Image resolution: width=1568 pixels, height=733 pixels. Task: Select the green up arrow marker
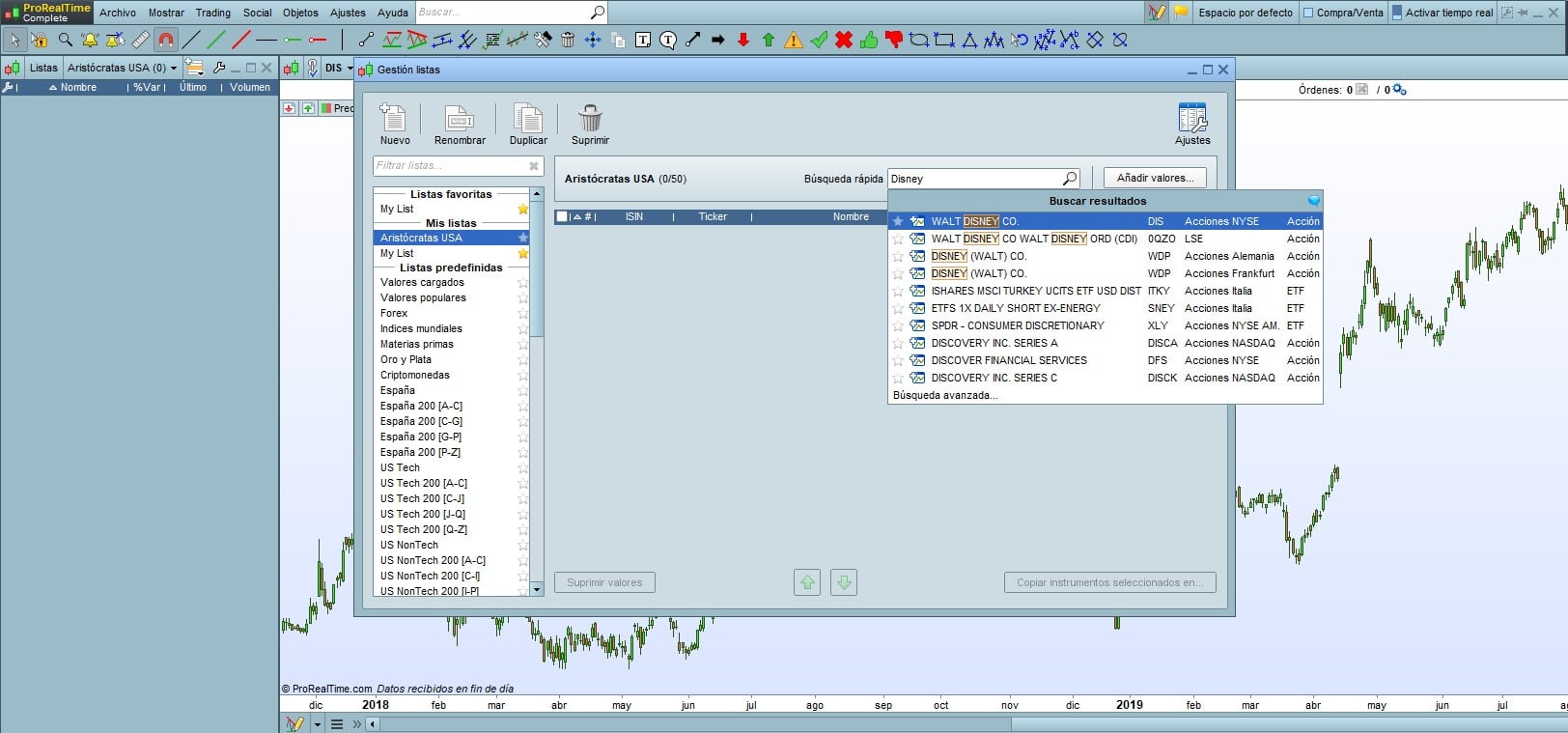(x=769, y=40)
